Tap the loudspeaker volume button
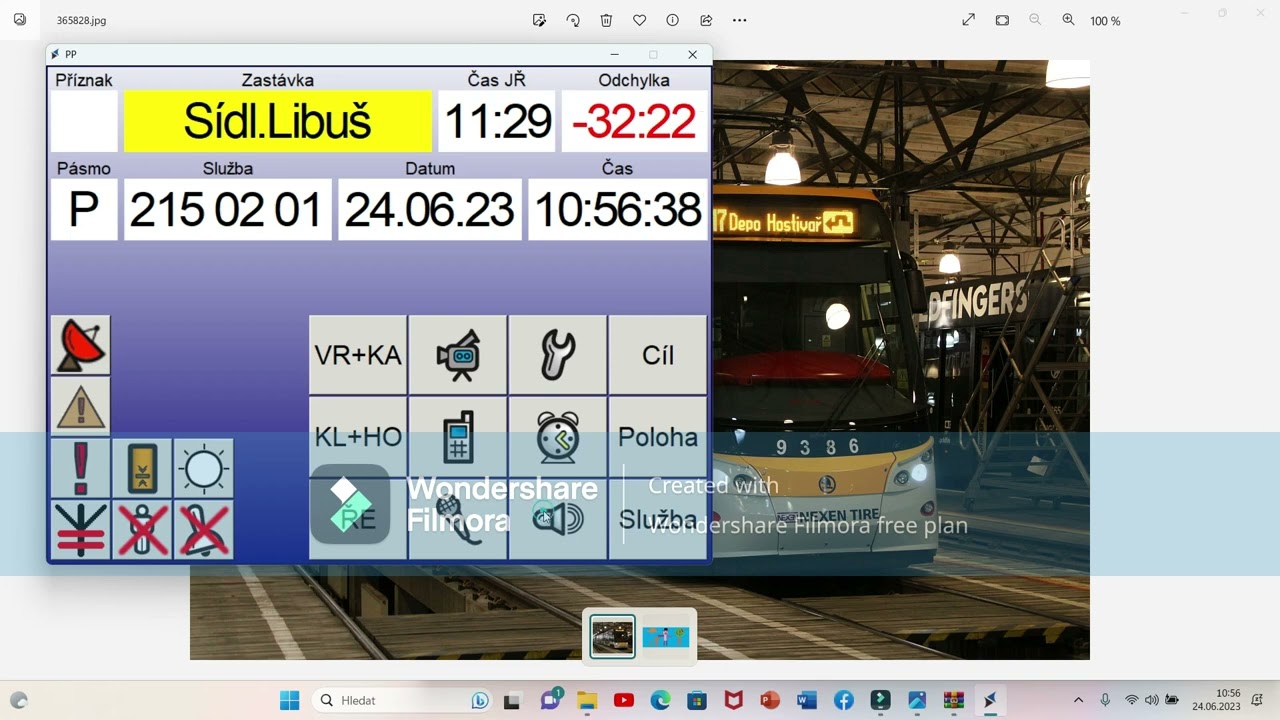Image resolution: width=1280 pixels, height=720 pixels. (558, 519)
